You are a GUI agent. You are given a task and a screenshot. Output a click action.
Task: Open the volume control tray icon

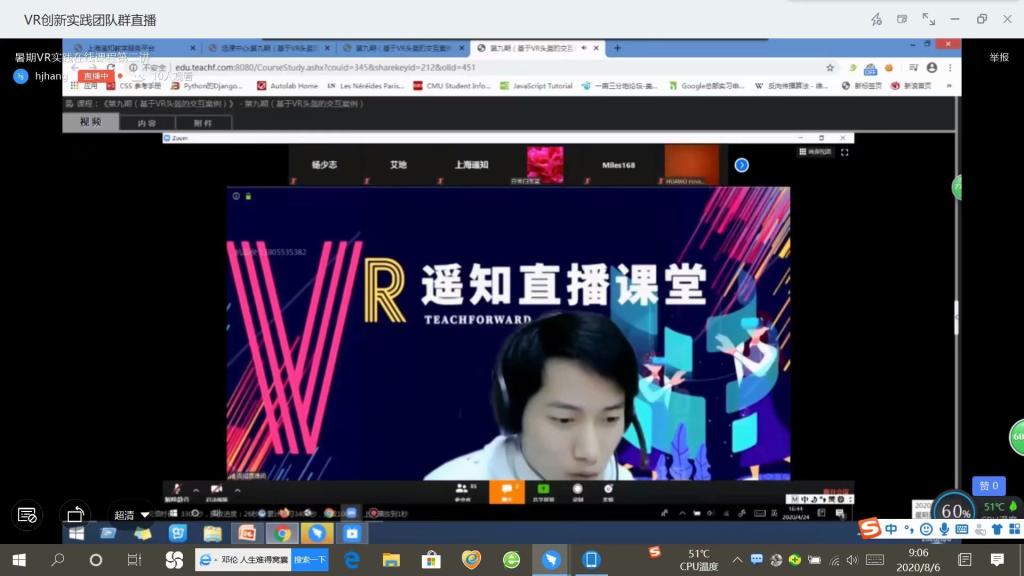852,560
